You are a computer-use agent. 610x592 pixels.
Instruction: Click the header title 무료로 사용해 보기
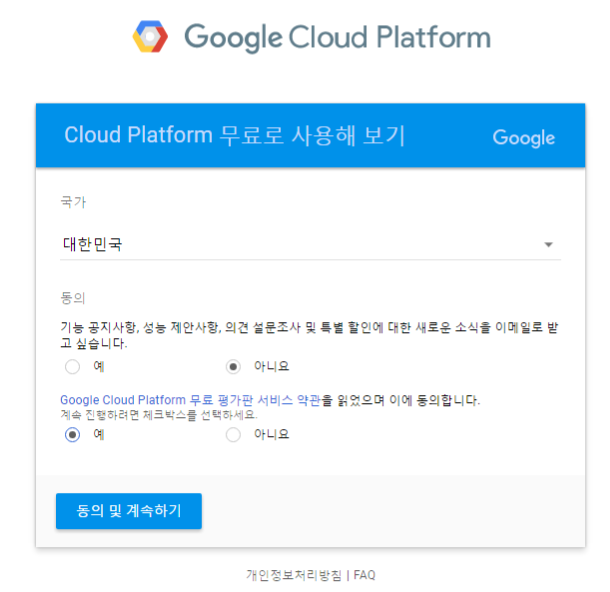(234, 136)
